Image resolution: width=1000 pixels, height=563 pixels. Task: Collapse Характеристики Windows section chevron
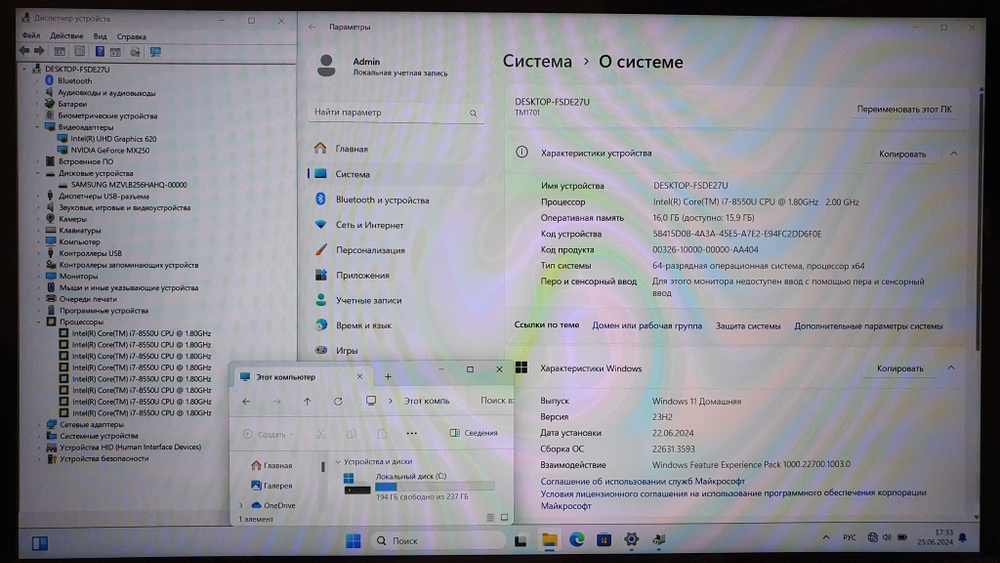pyautogui.click(x=951, y=368)
